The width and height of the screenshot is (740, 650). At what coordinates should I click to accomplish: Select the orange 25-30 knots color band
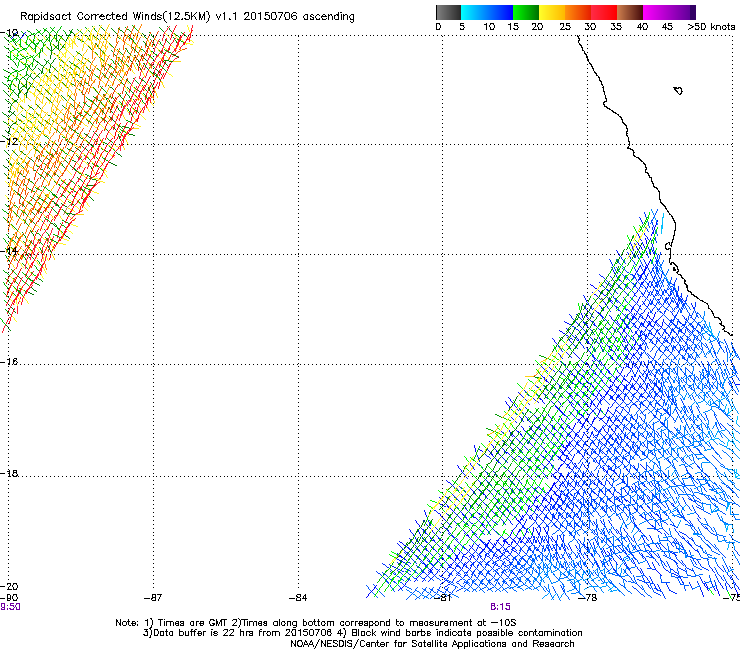[x=578, y=12]
